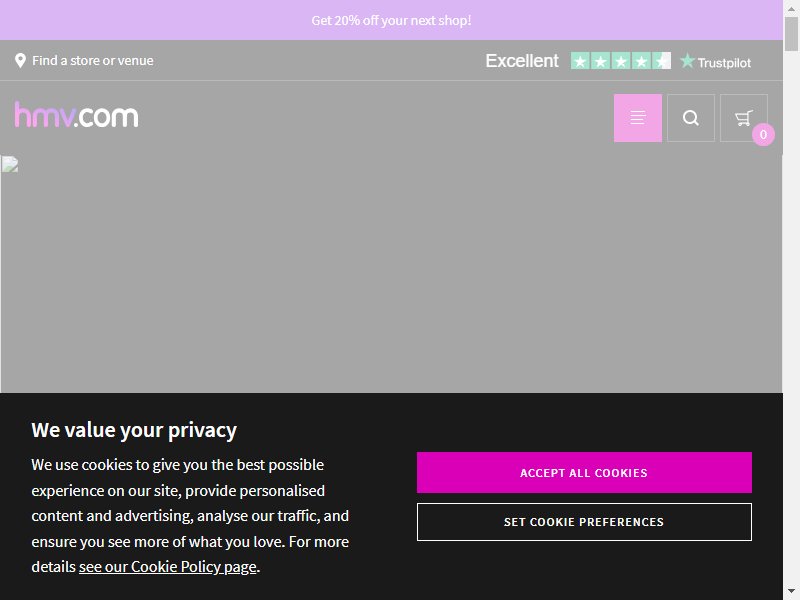
Task: Click the We value your privacy heading
Action: pos(134,430)
